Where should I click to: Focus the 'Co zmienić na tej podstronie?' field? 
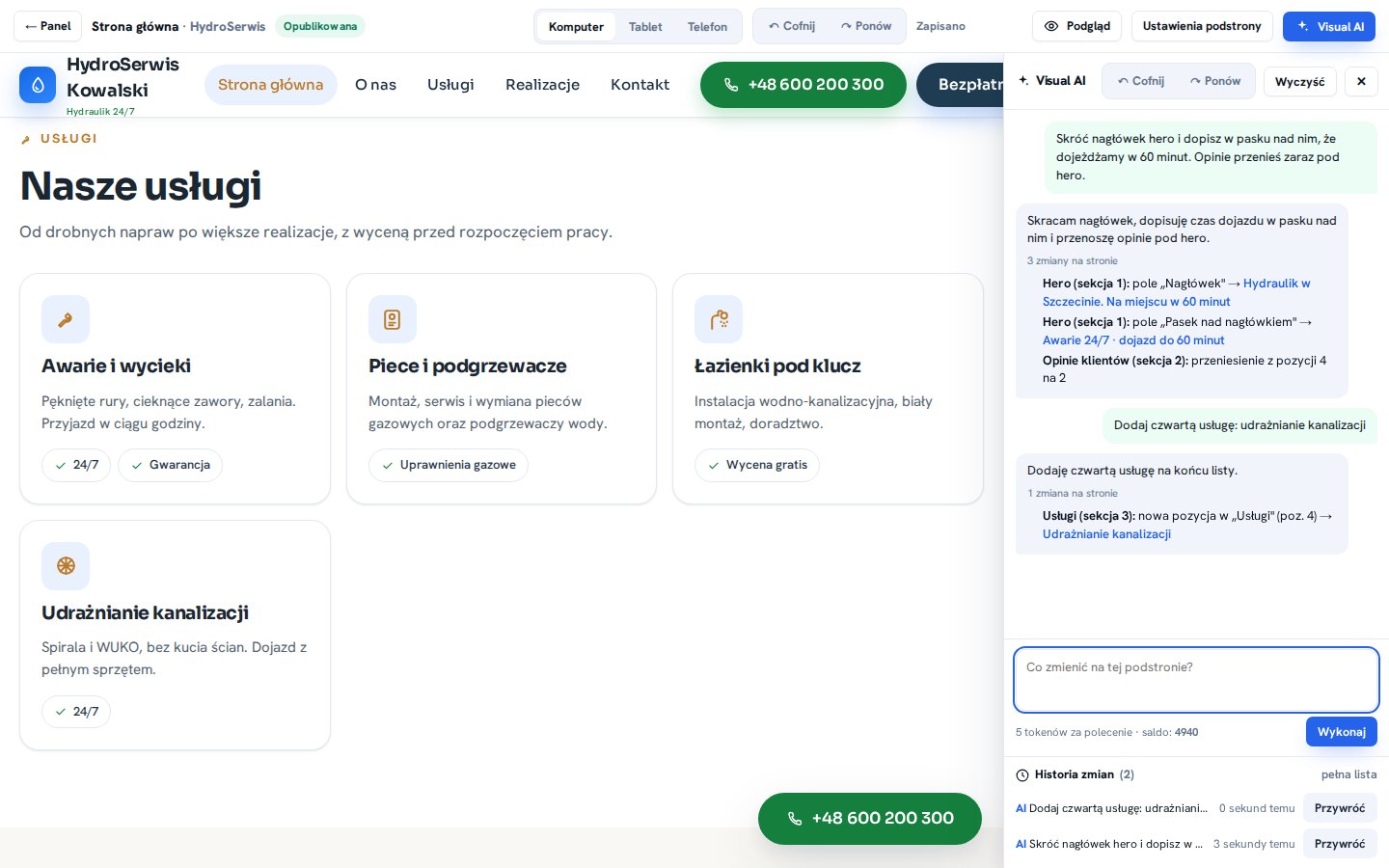[1196, 680]
